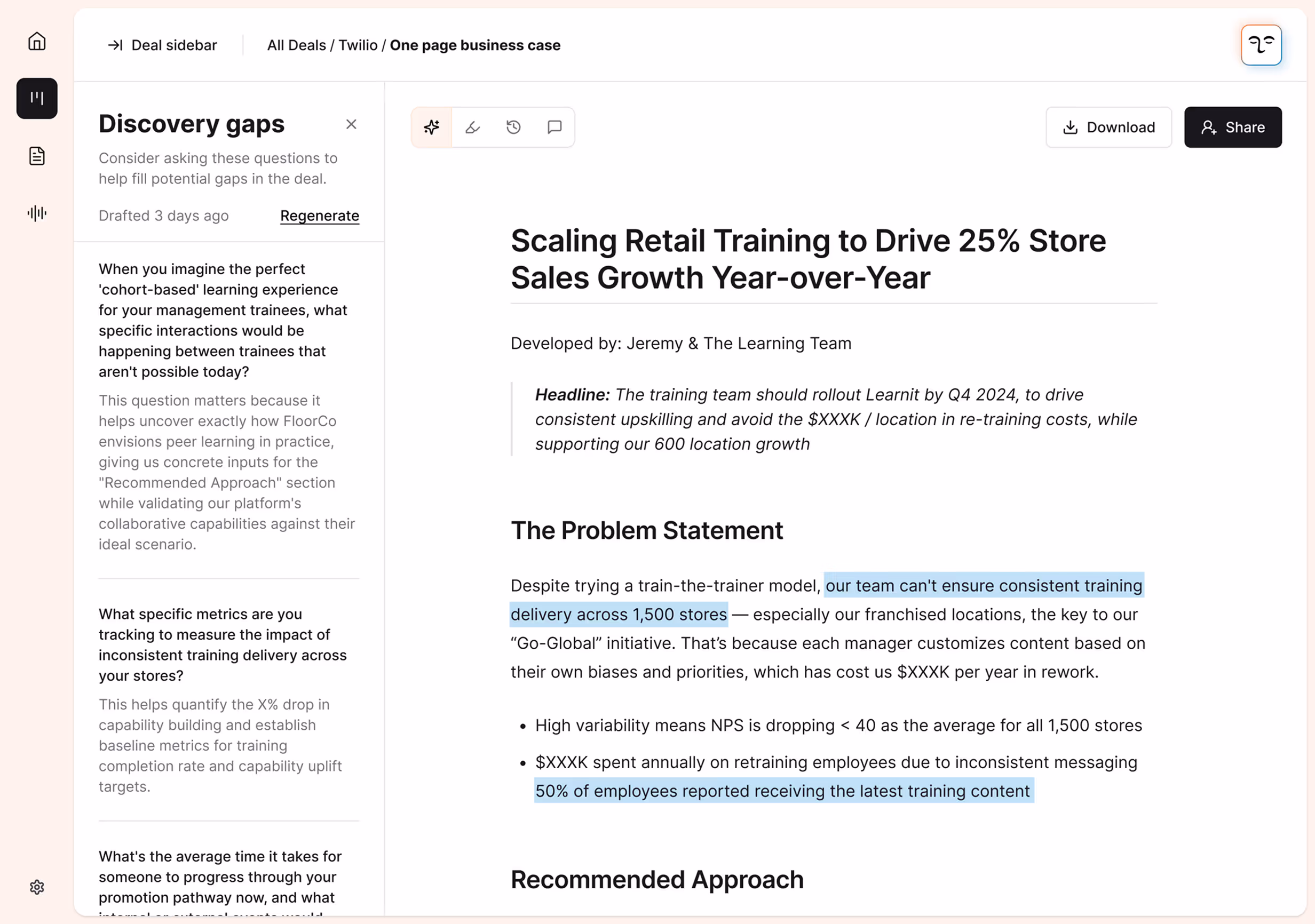Click the profile avatar face icon
Viewport: 1315px width, 924px height.
pyautogui.click(x=1261, y=45)
